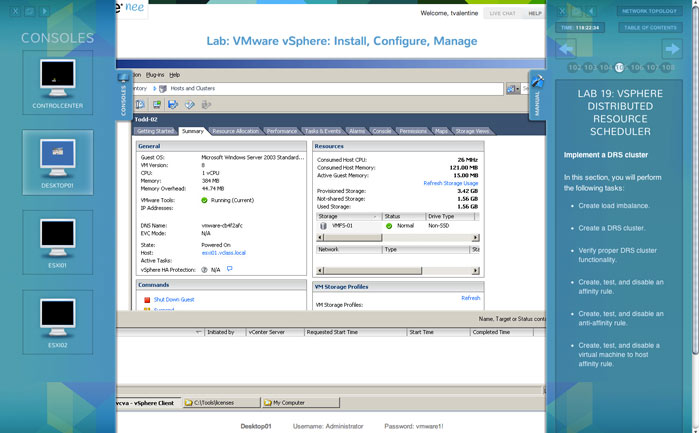Viewport: 700px width, 433px height.
Task: Switch to the Resource Allocation tab
Action: [x=235, y=131]
